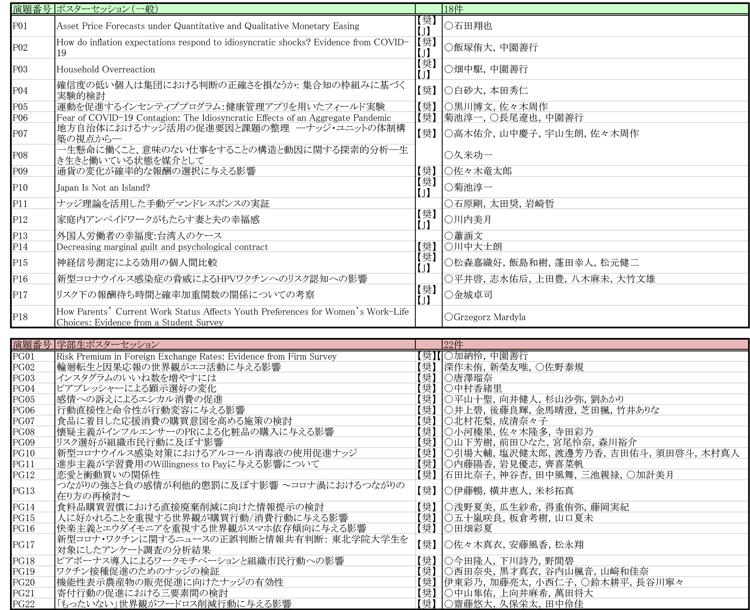Click the PG21 number cell
Image resolution: width=750 pixels, height=610 pixels.
[x=33, y=593]
